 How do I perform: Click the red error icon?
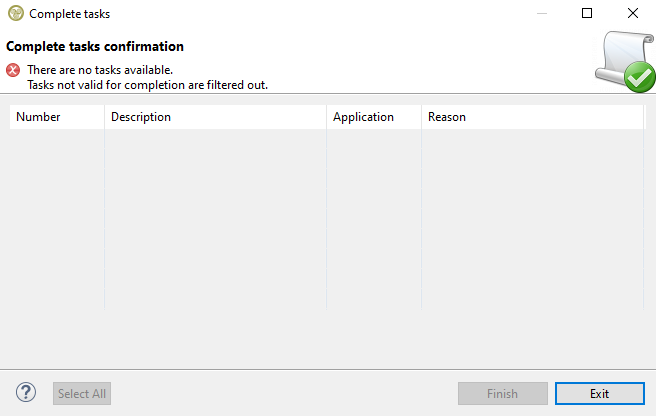click(x=13, y=70)
